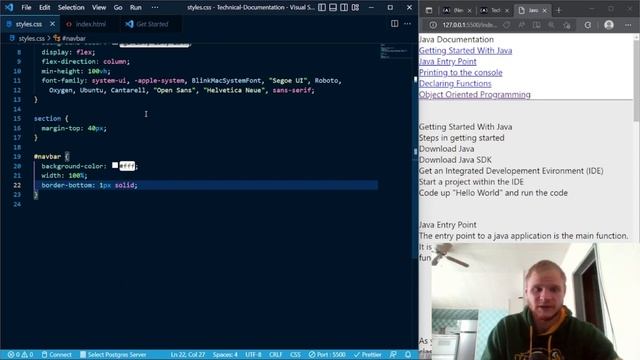The image size is (640, 360).
Task: Open the customize layout icon
Action: coord(356,7)
